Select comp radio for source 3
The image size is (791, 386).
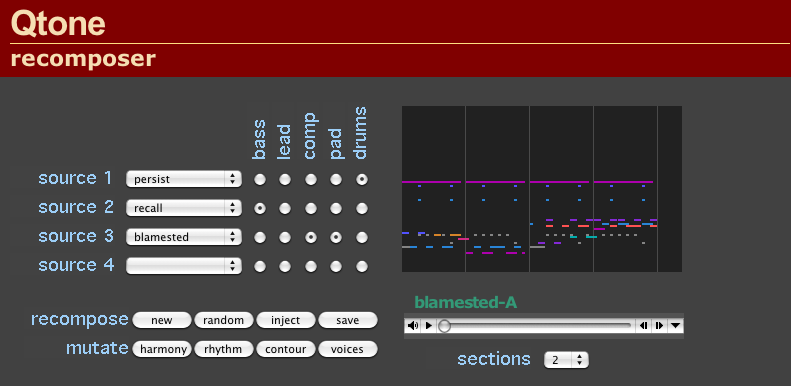(311, 237)
